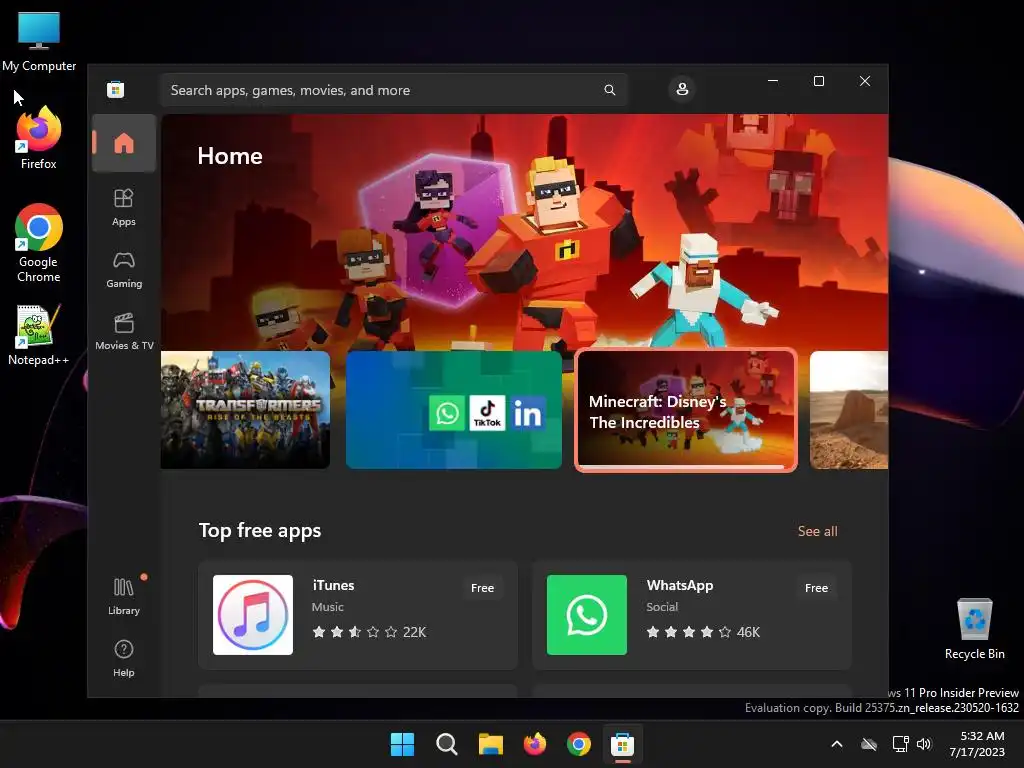The height and width of the screenshot is (768, 1024).
Task: Open the Windows Start menu
Action: 402,744
